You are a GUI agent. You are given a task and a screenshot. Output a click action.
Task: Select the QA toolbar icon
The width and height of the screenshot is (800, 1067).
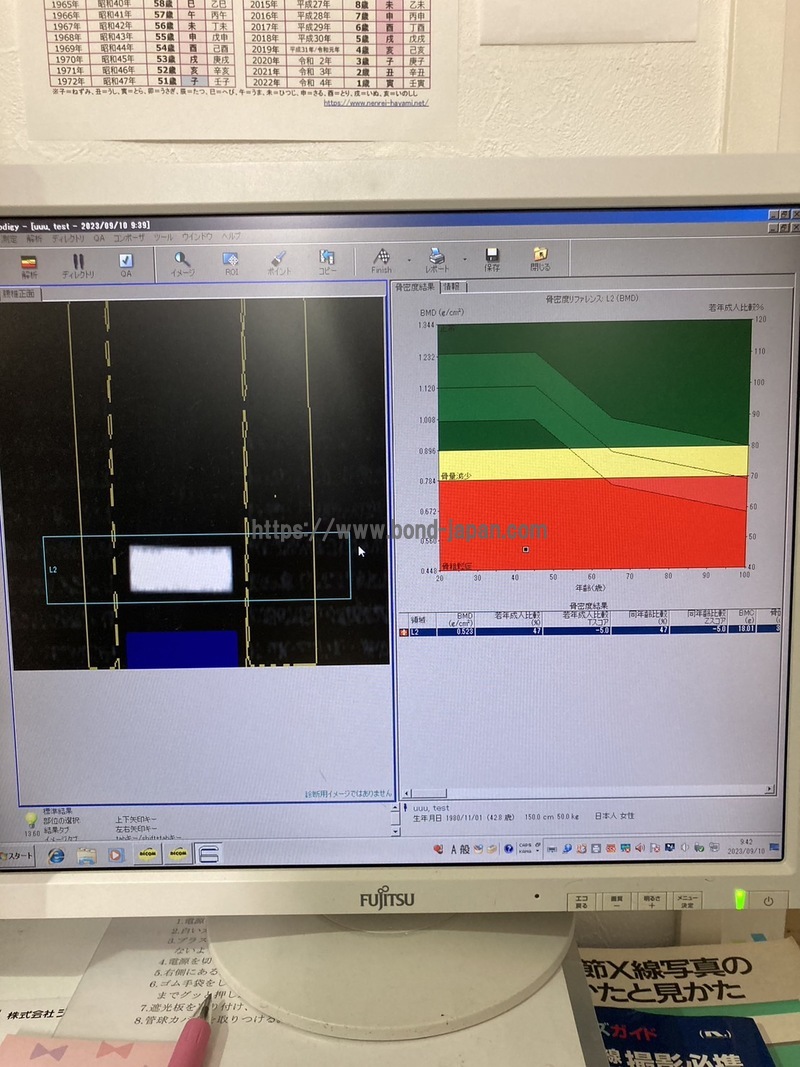click(x=126, y=261)
